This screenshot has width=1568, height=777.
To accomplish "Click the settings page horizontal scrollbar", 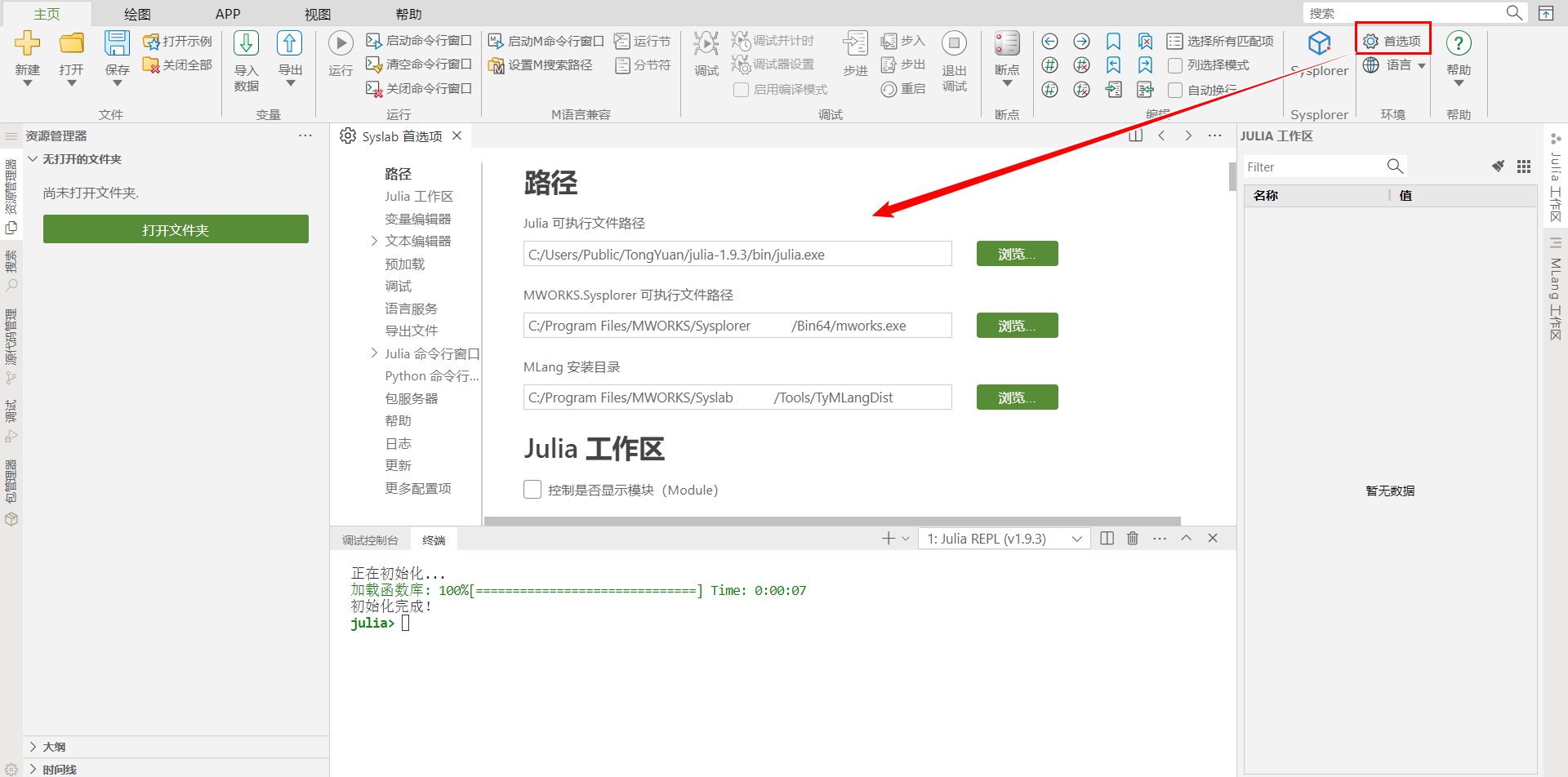I will click(x=831, y=521).
